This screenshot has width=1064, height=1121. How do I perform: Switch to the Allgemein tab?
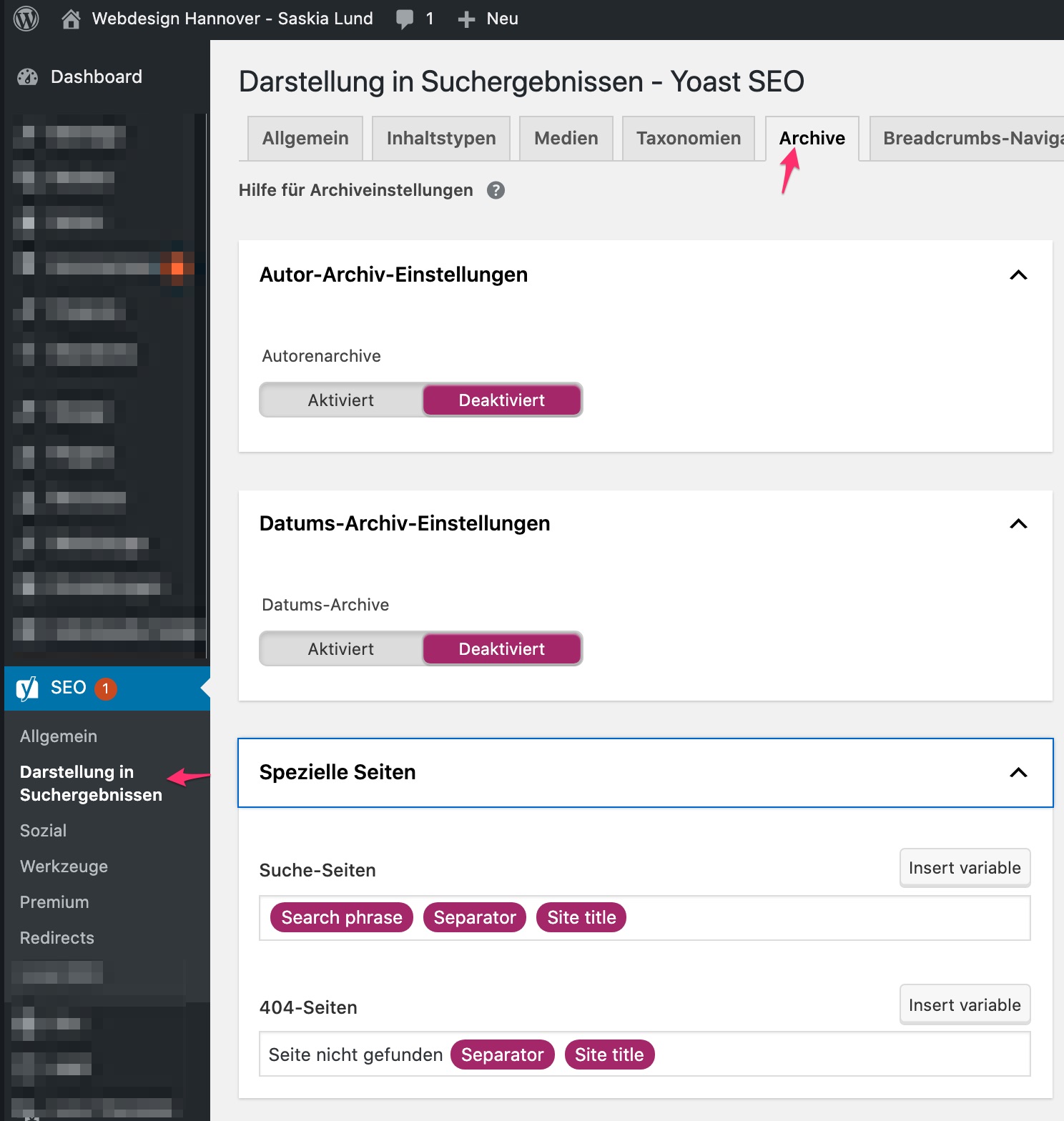[x=305, y=139]
